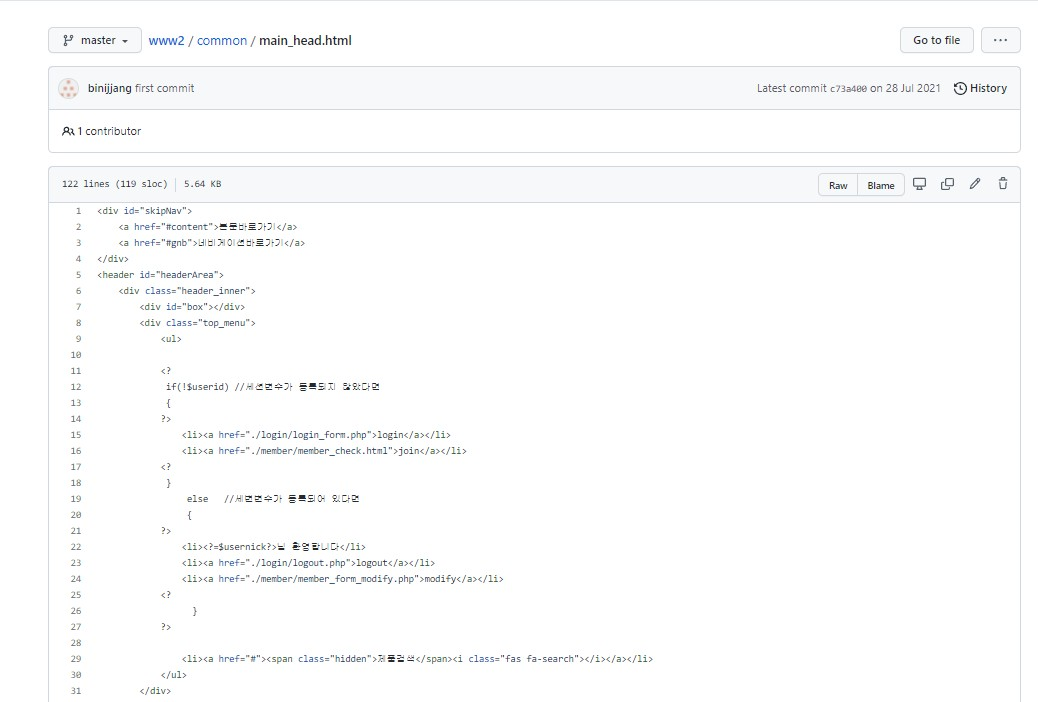Open the History commit log

pos(980,88)
